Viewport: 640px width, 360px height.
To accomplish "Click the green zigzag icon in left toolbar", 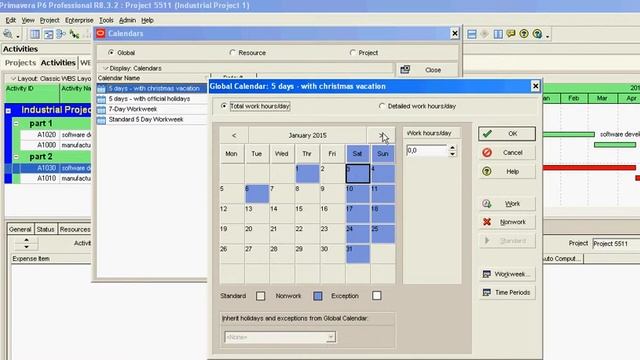I will tap(74, 34).
